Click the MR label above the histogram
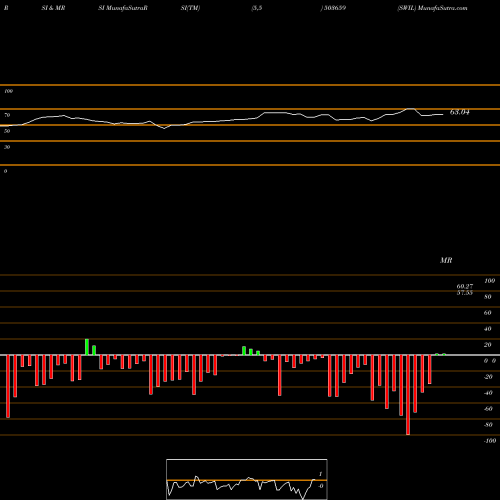Screen dimensions: 500x500 click(446, 260)
